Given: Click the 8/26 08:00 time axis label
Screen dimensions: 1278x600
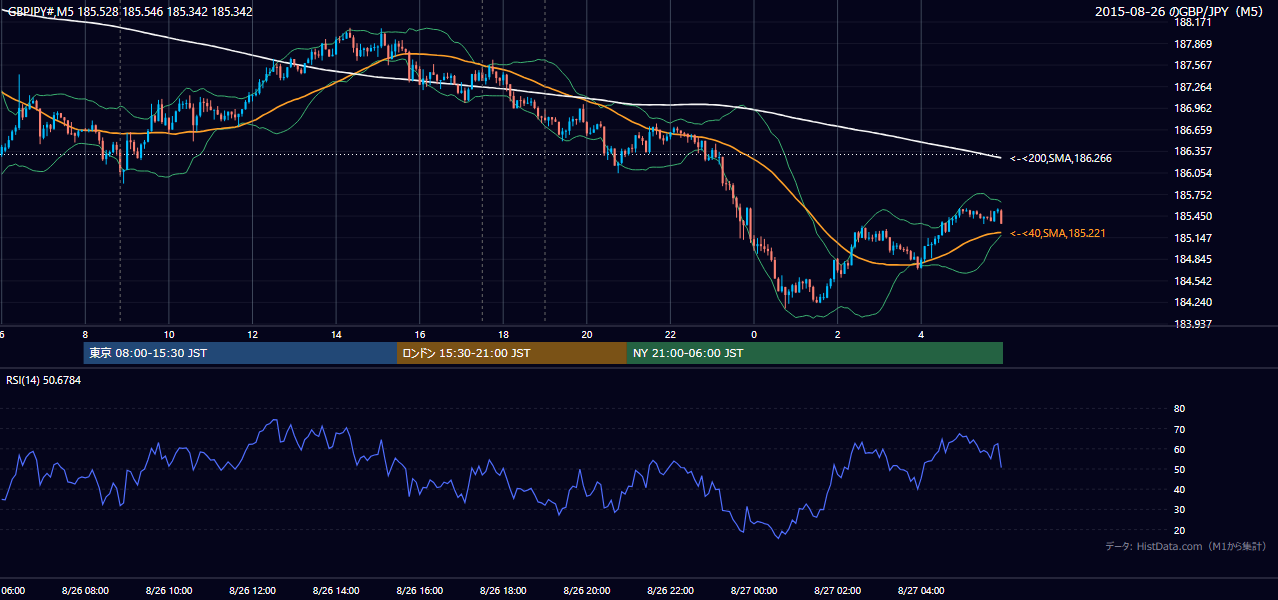Looking at the screenshot, I should (85, 590).
